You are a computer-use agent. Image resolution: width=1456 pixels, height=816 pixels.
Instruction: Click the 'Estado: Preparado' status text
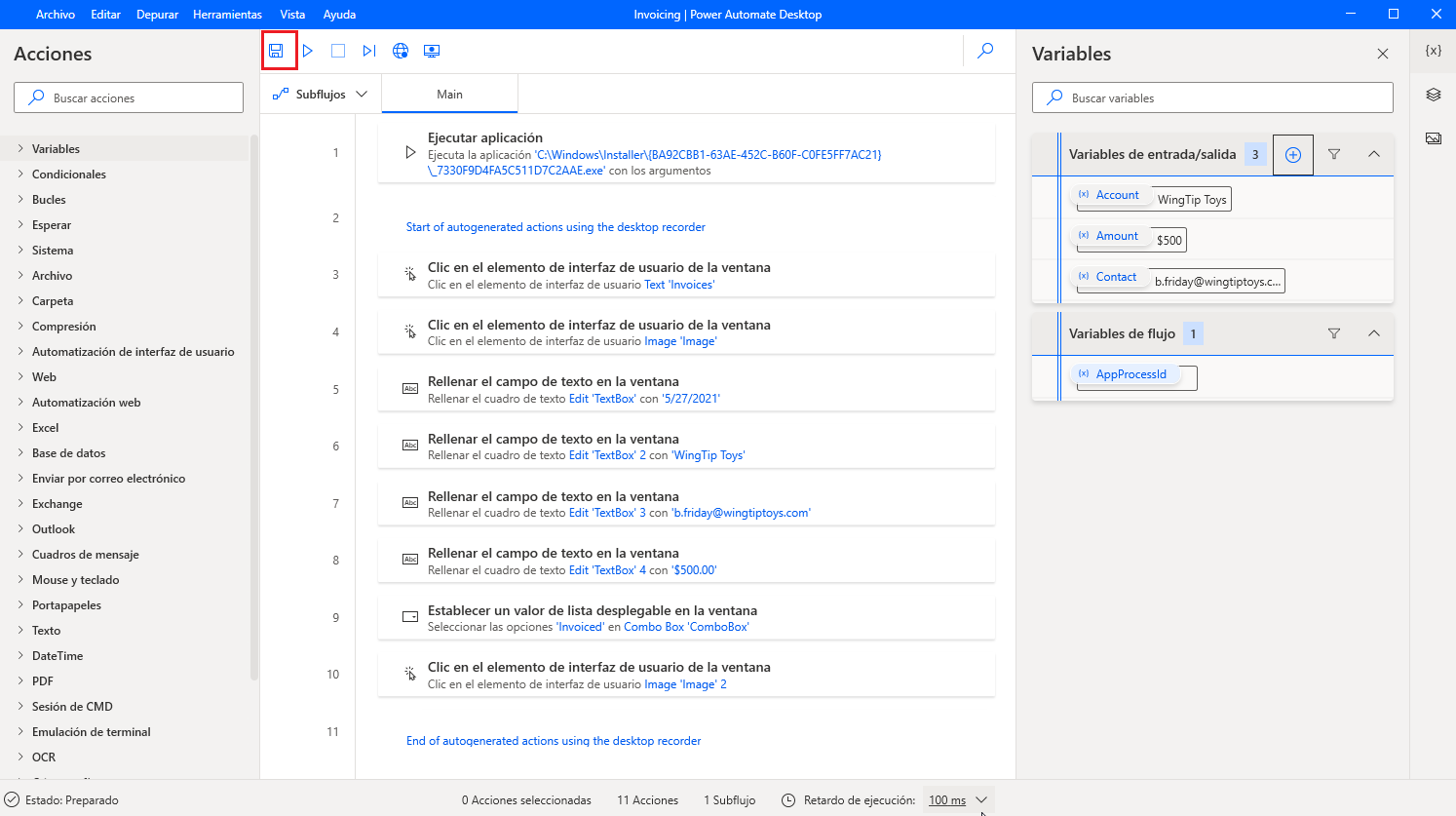72,800
